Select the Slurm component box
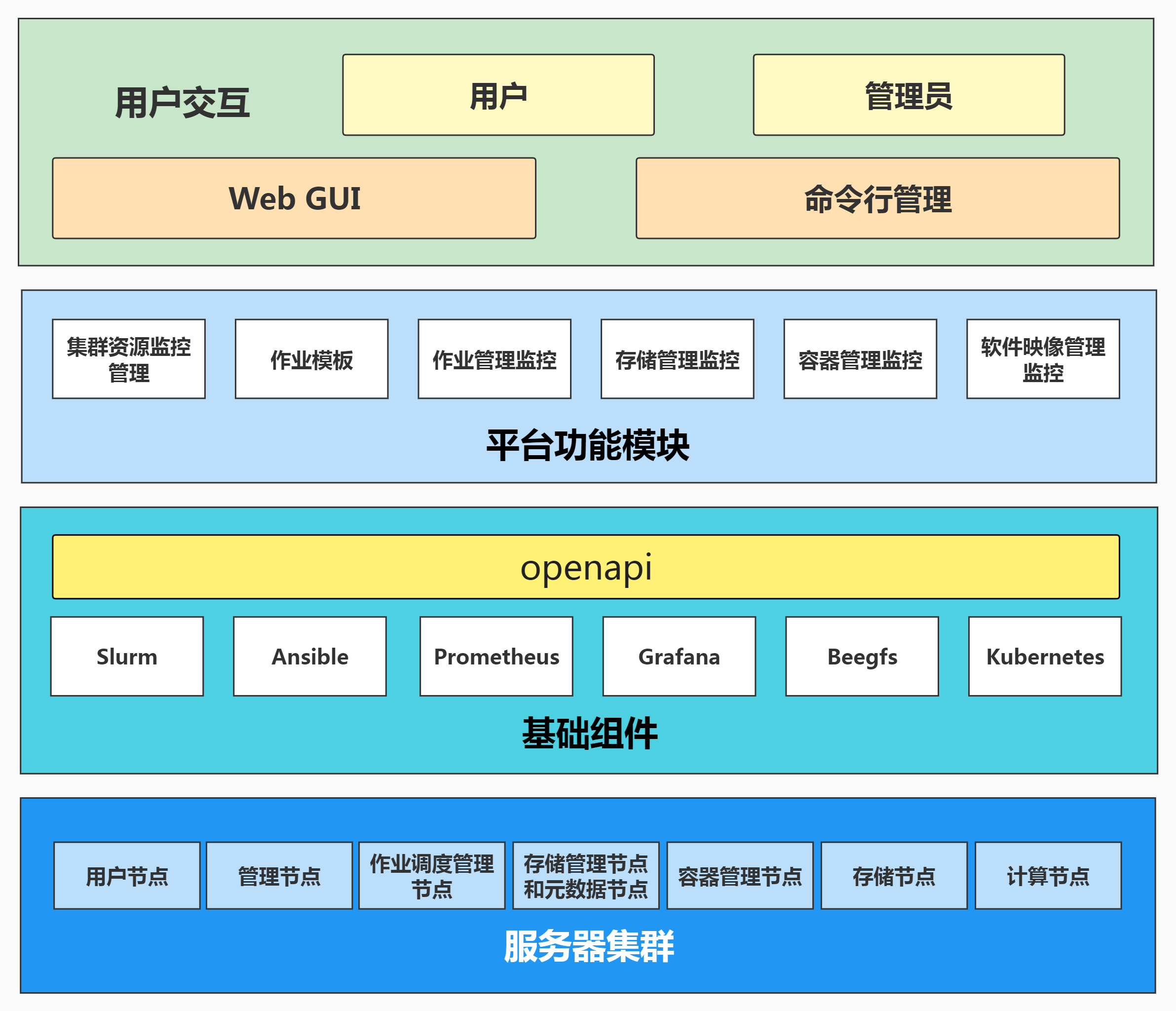Screen dimensions: 1176x1011 [x=127, y=656]
